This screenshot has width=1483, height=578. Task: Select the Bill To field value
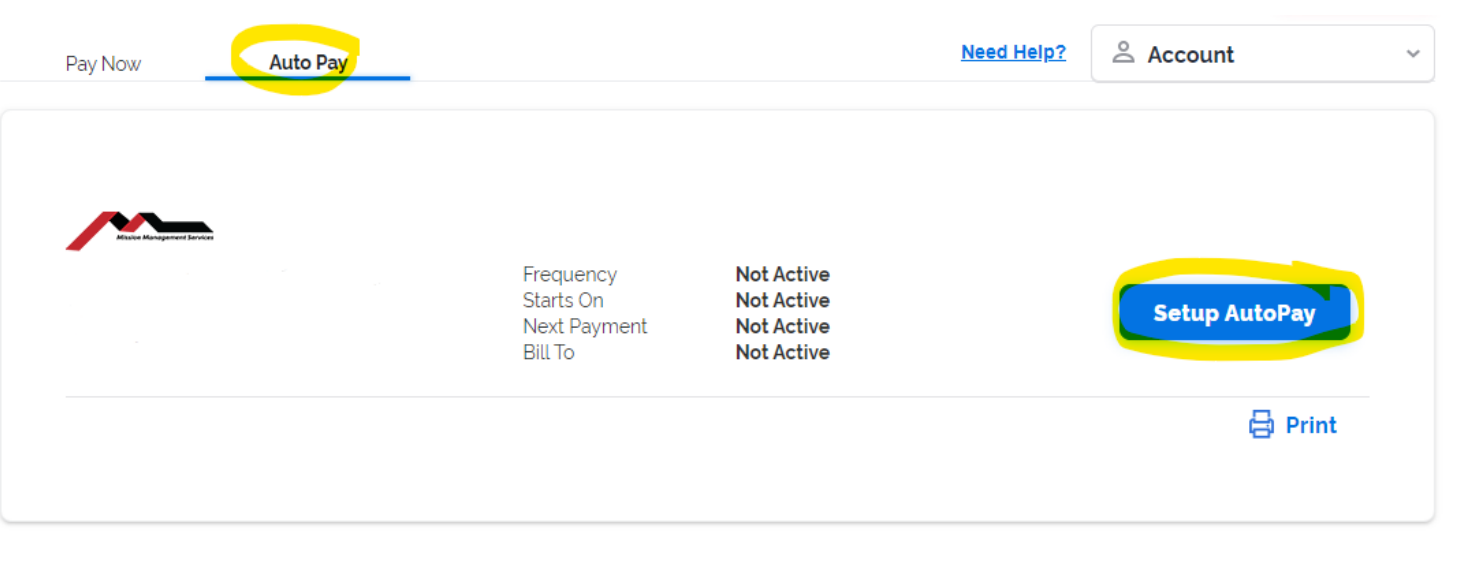click(782, 351)
